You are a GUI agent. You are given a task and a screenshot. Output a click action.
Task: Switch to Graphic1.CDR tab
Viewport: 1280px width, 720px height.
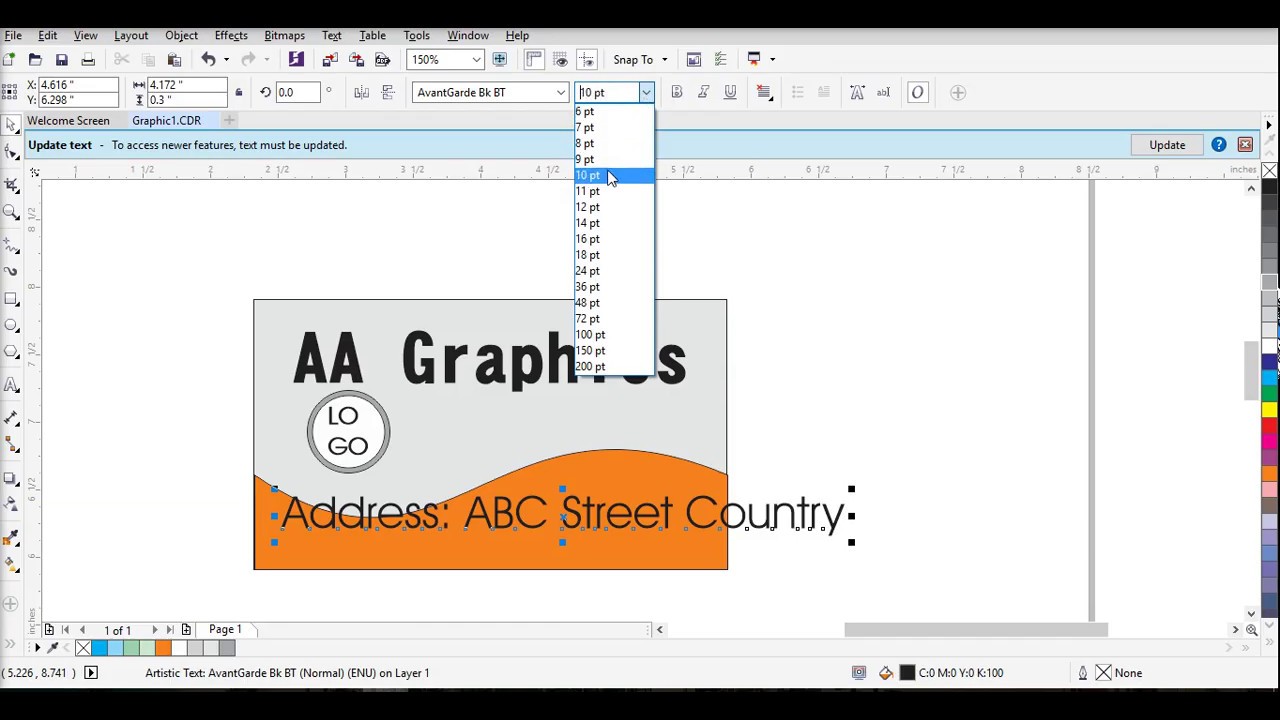click(166, 121)
